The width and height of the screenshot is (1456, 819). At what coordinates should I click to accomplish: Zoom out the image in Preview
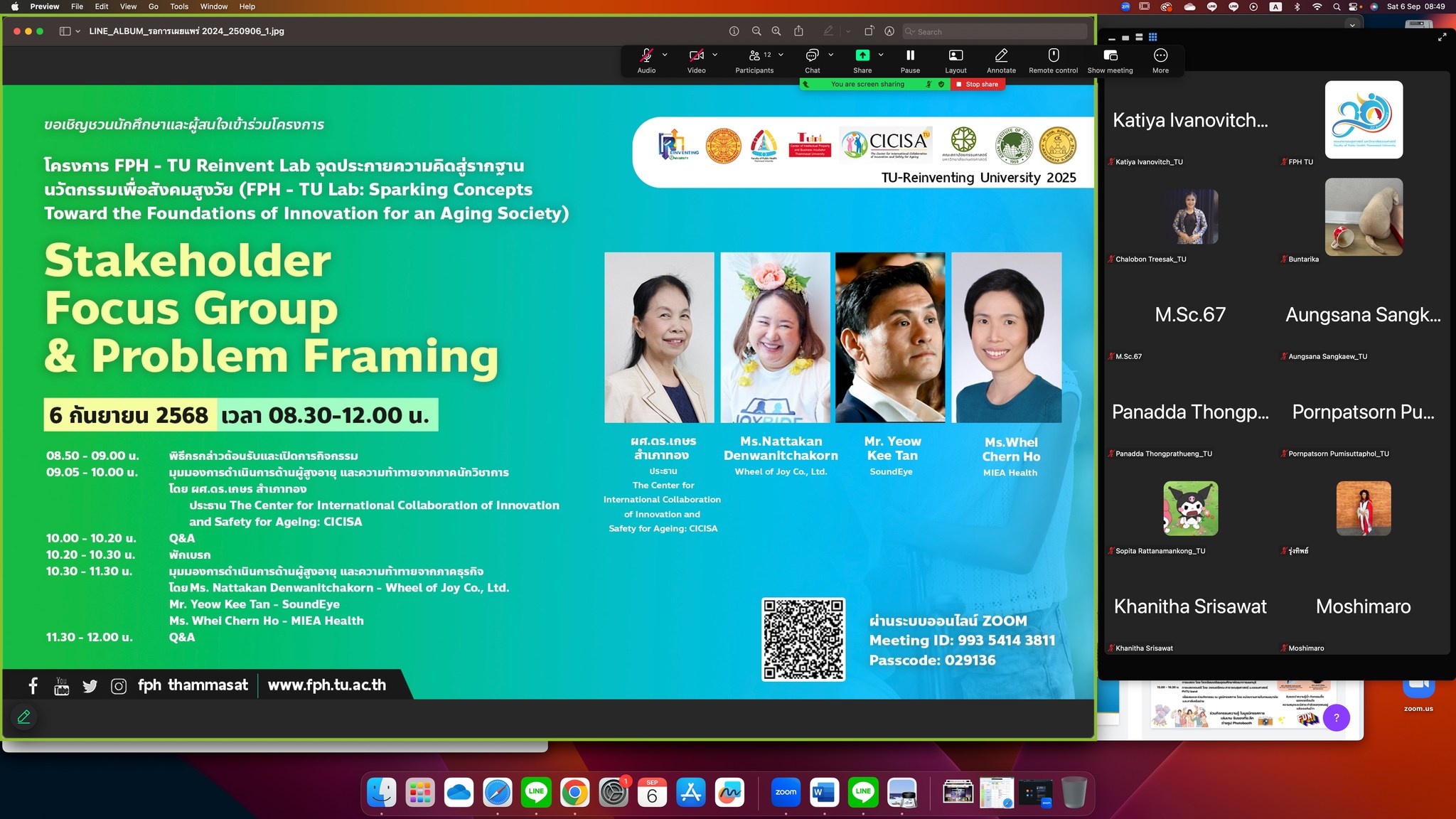(x=756, y=31)
